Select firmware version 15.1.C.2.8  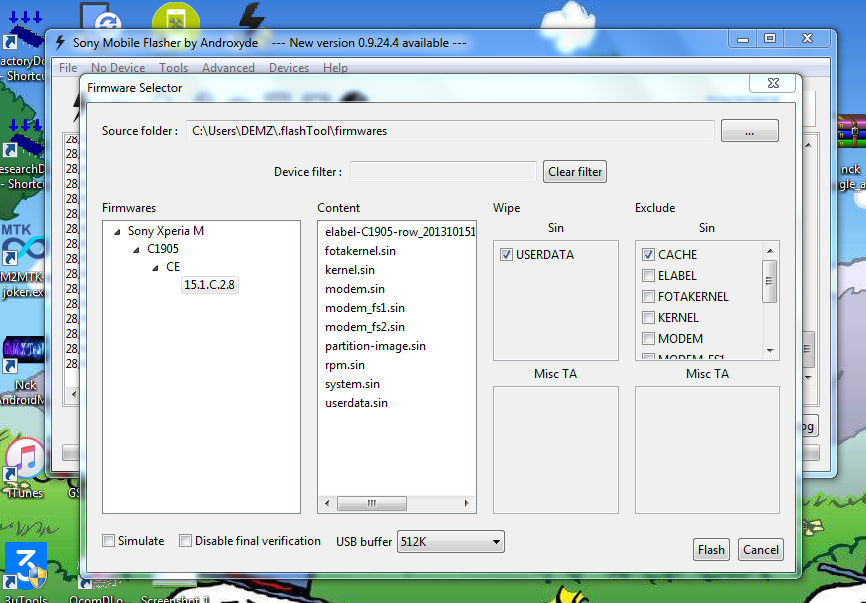pos(209,285)
